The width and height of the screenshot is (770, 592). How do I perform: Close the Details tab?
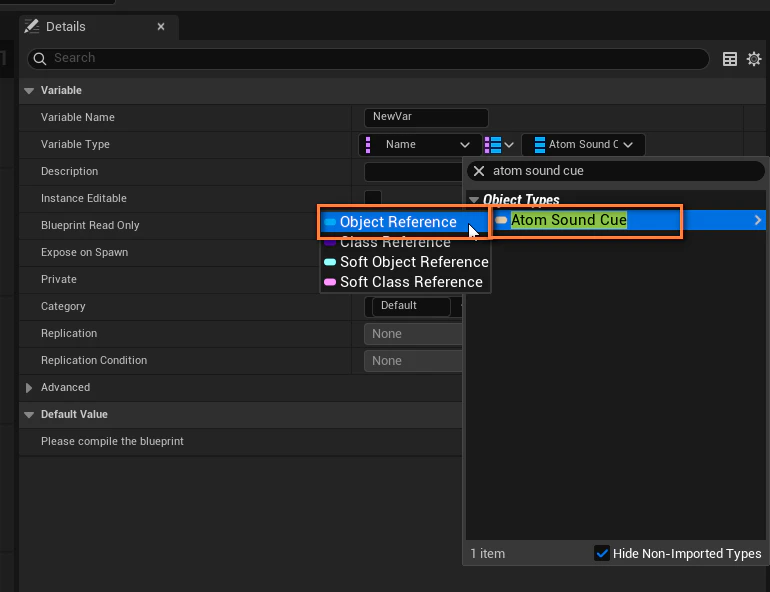161,27
